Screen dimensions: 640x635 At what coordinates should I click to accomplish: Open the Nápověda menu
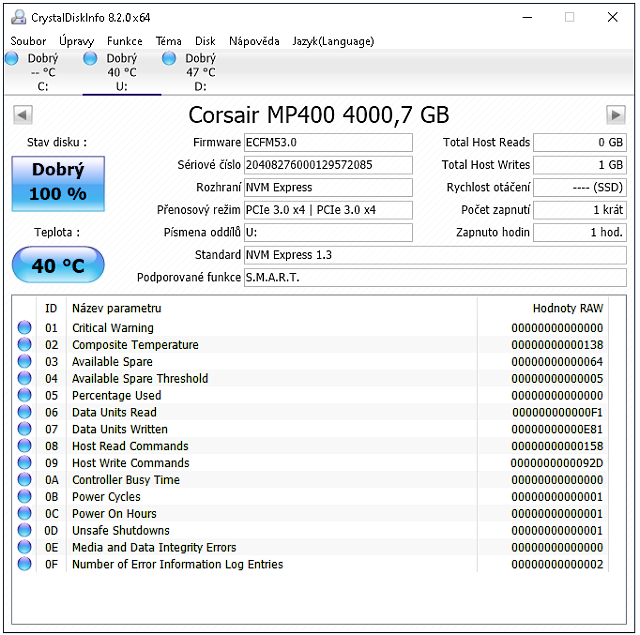point(254,41)
